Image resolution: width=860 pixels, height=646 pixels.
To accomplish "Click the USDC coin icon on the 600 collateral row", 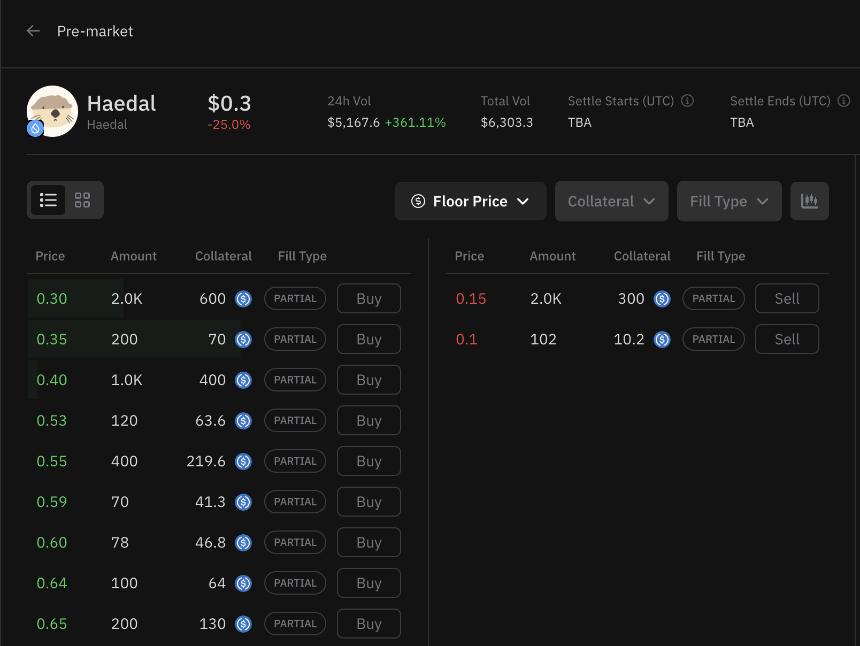I will point(242,298).
